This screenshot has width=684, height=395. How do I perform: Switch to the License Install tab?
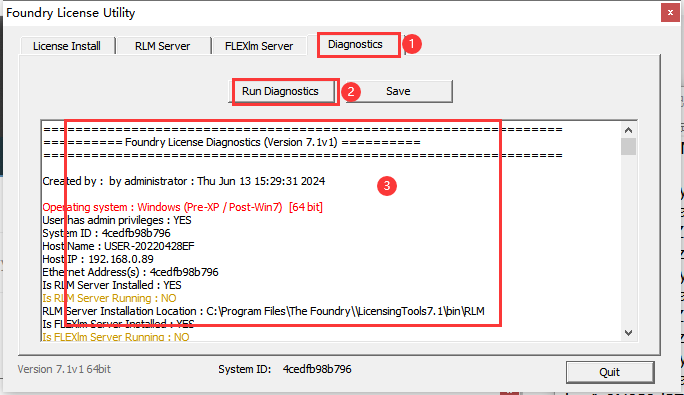(x=67, y=46)
